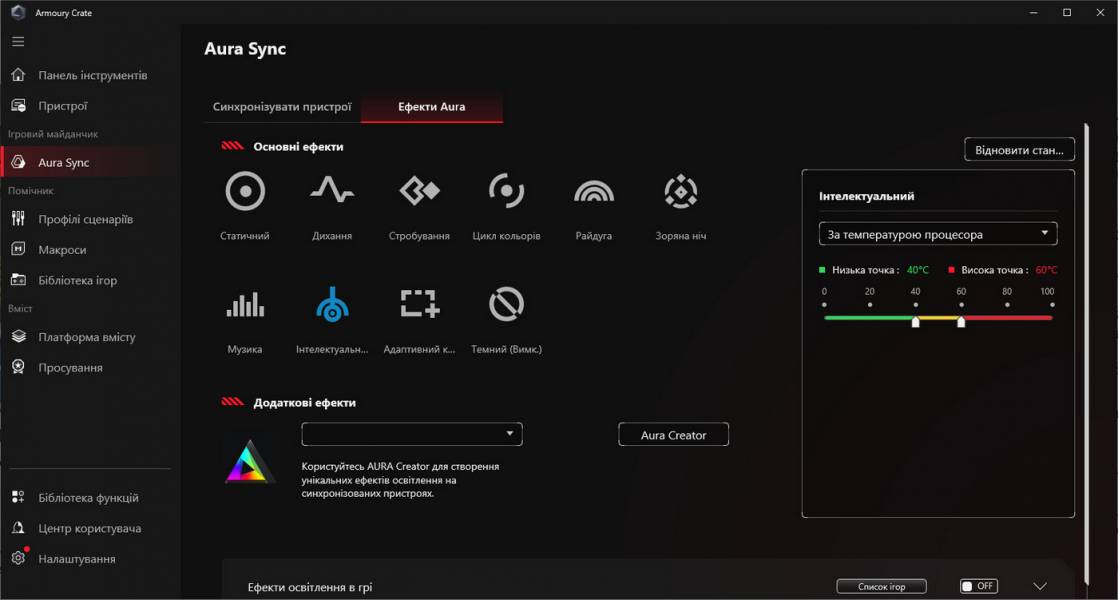
Task: Choose the Цикл кольорів effect
Action: (x=505, y=191)
